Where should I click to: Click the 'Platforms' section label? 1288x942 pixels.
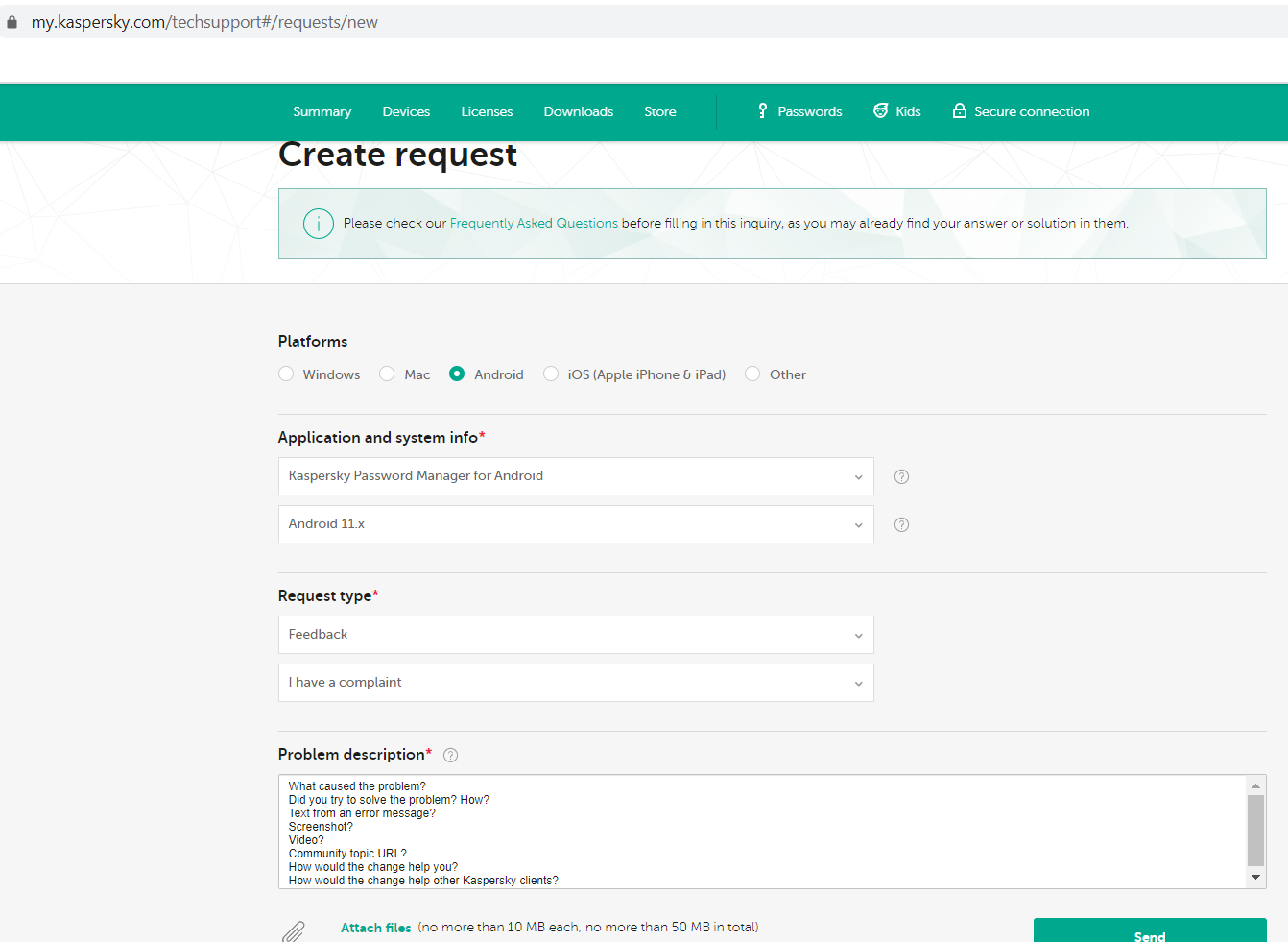pyautogui.click(x=313, y=341)
